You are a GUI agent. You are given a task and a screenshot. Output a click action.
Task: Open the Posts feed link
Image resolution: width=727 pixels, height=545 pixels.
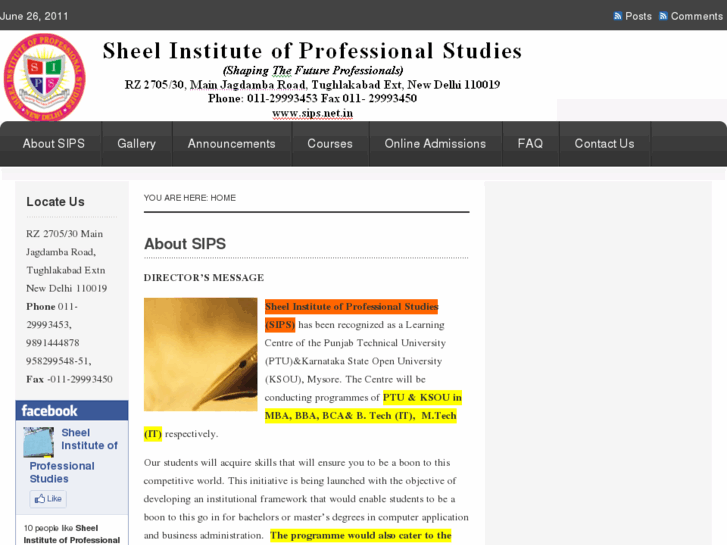(x=638, y=16)
